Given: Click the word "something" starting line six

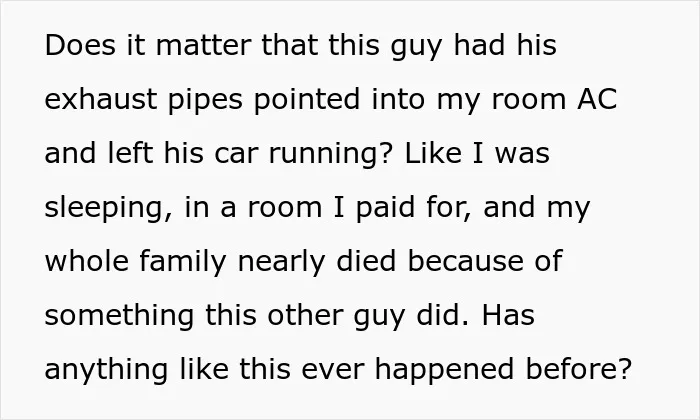Looking at the screenshot, I should pyautogui.click(x=119, y=317).
